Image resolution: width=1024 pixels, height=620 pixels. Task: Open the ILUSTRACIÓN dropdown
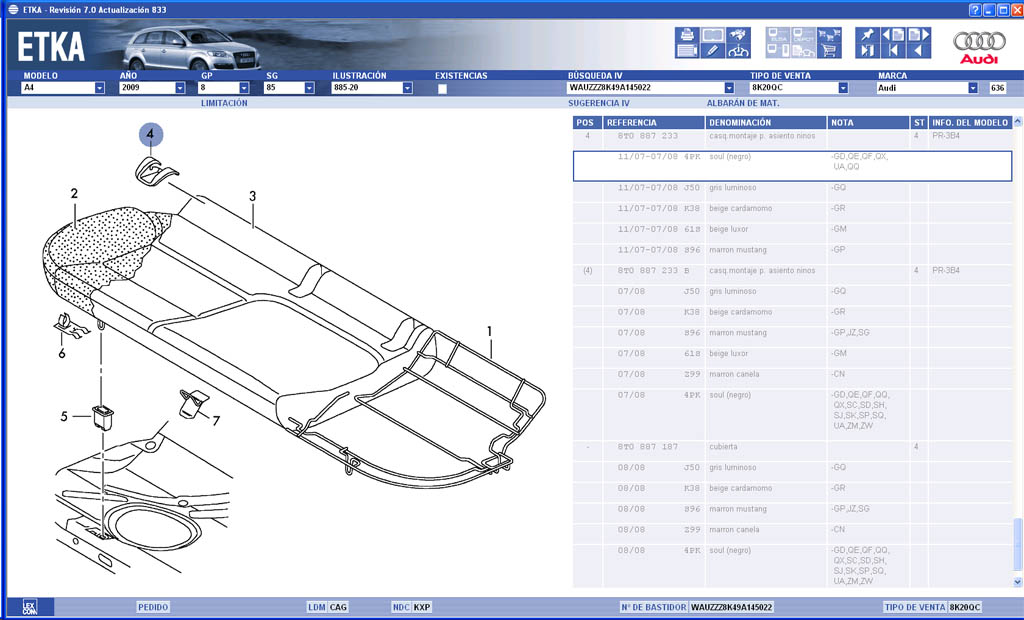tap(408, 88)
